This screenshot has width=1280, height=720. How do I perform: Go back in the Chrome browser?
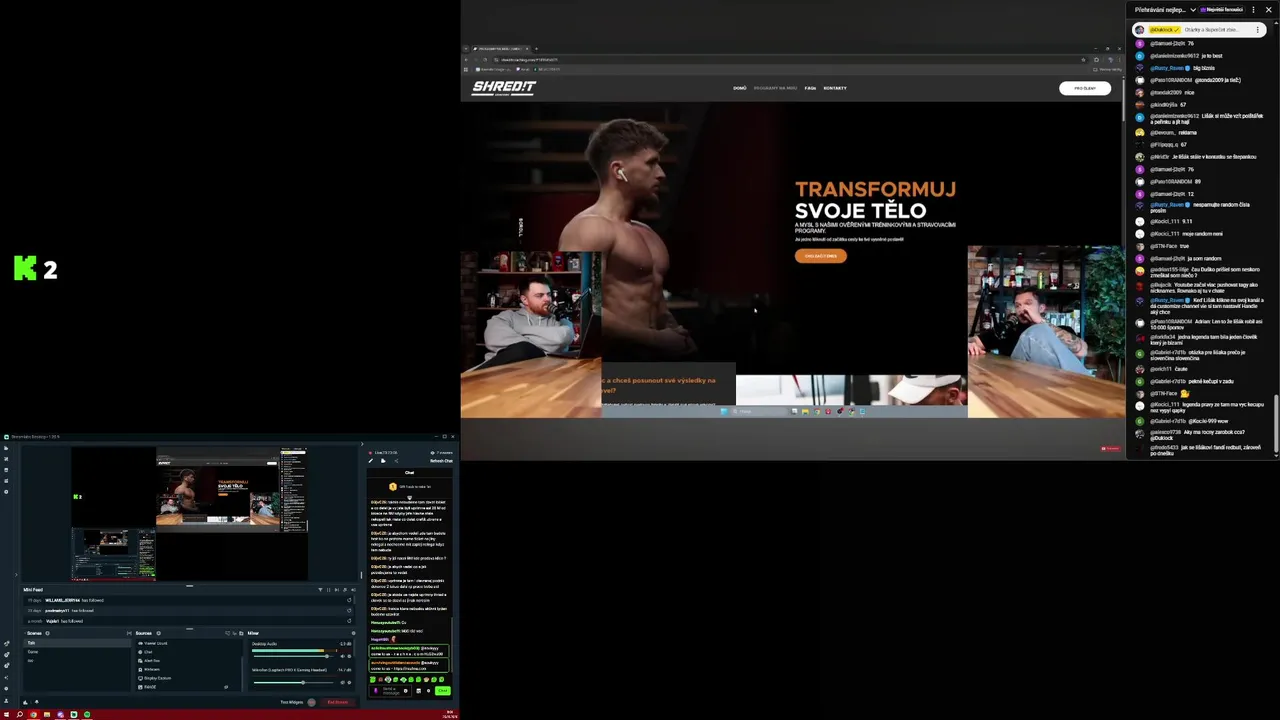pyautogui.click(x=466, y=60)
